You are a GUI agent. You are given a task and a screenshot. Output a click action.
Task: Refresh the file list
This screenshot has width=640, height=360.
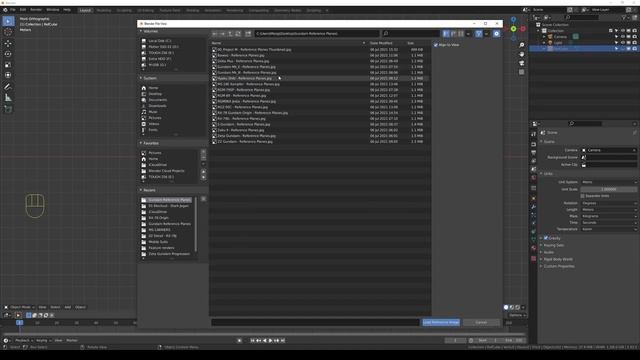pyautogui.click(x=238, y=33)
